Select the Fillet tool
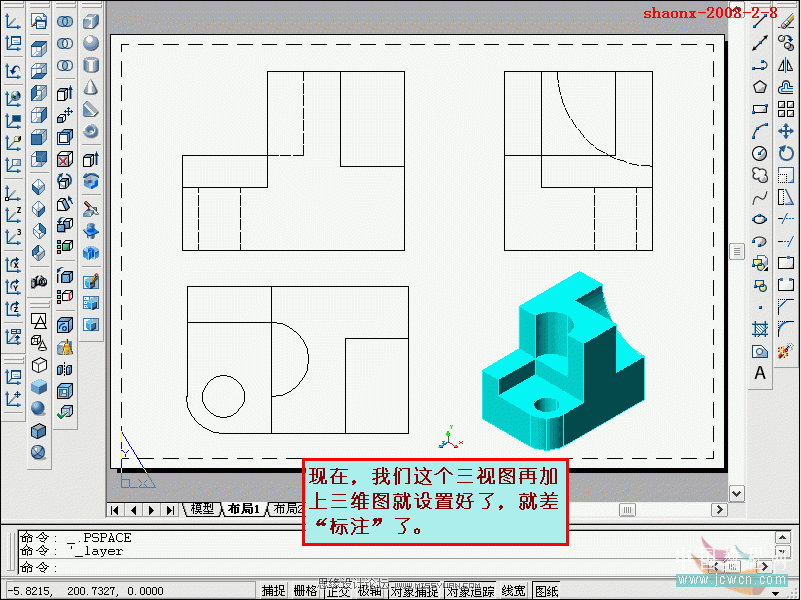The height and width of the screenshot is (600, 801). point(786,329)
